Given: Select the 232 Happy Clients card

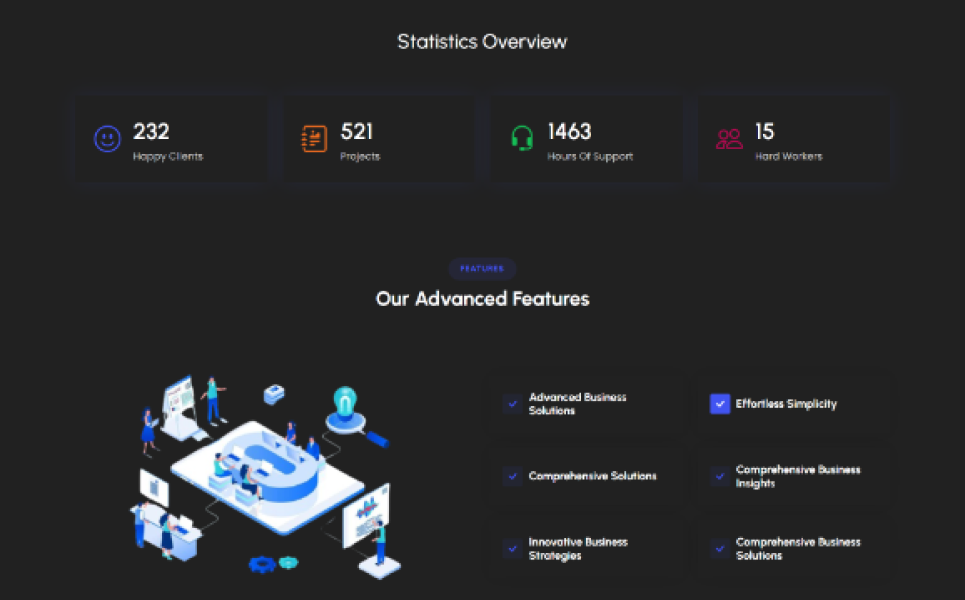Looking at the screenshot, I should tap(172, 139).
